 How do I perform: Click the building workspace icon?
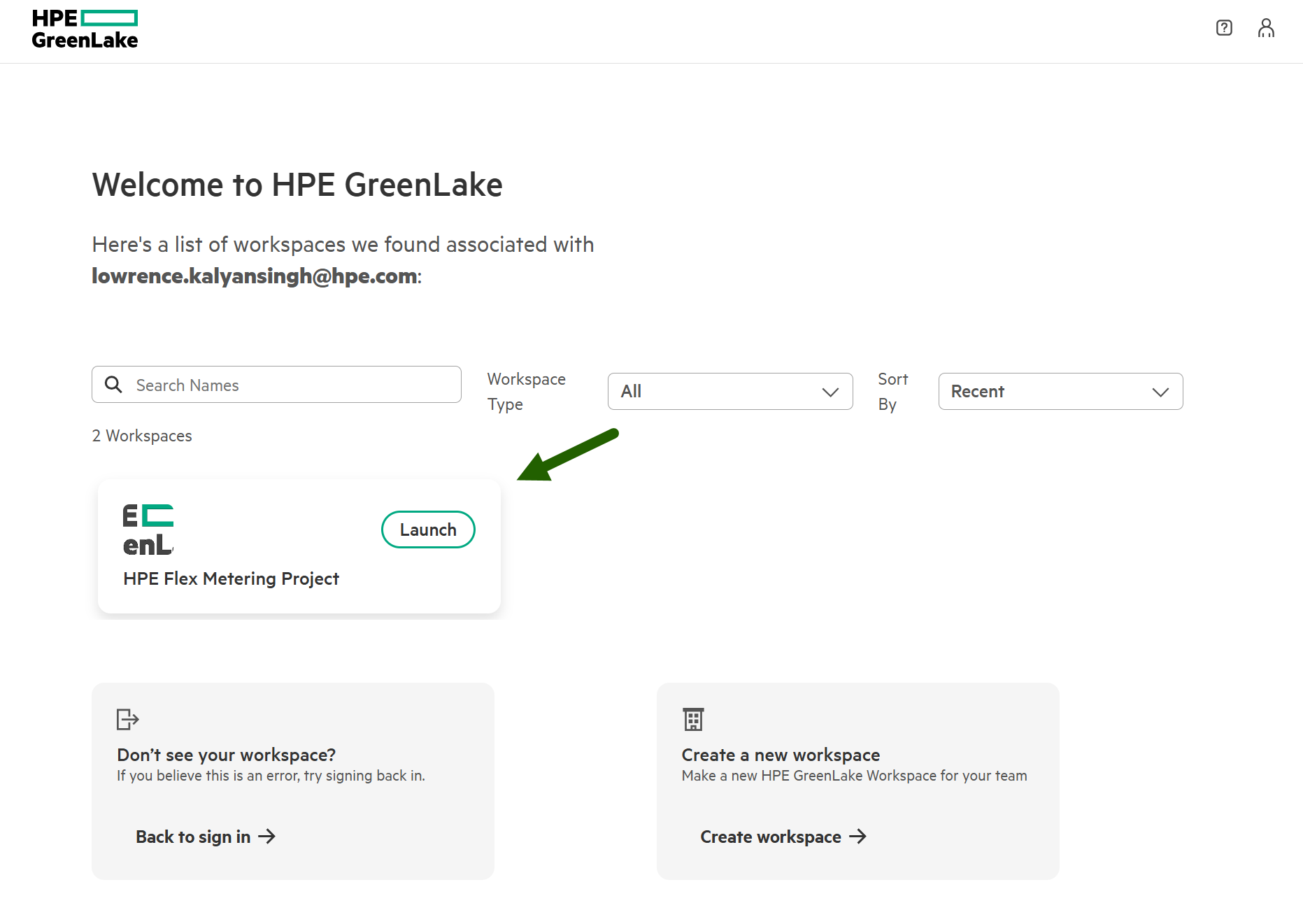pyautogui.click(x=693, y=719)
